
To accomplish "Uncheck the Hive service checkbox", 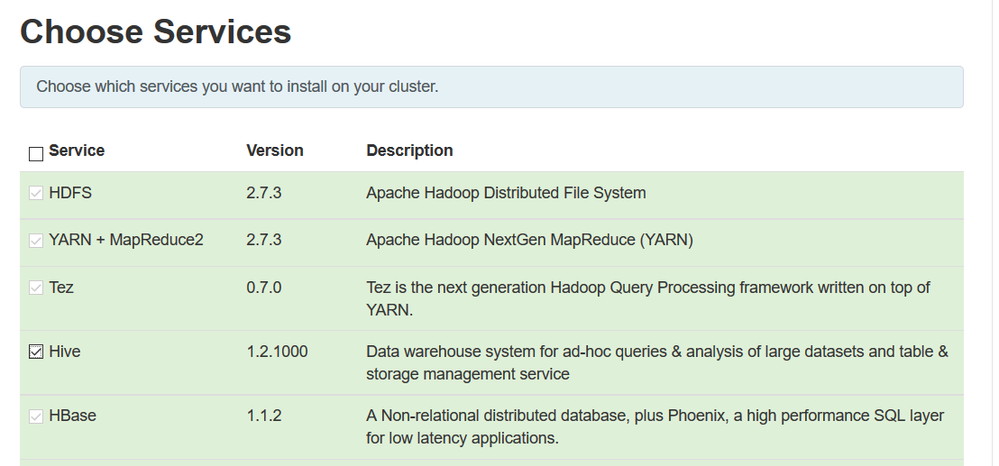I will point(36,352).
